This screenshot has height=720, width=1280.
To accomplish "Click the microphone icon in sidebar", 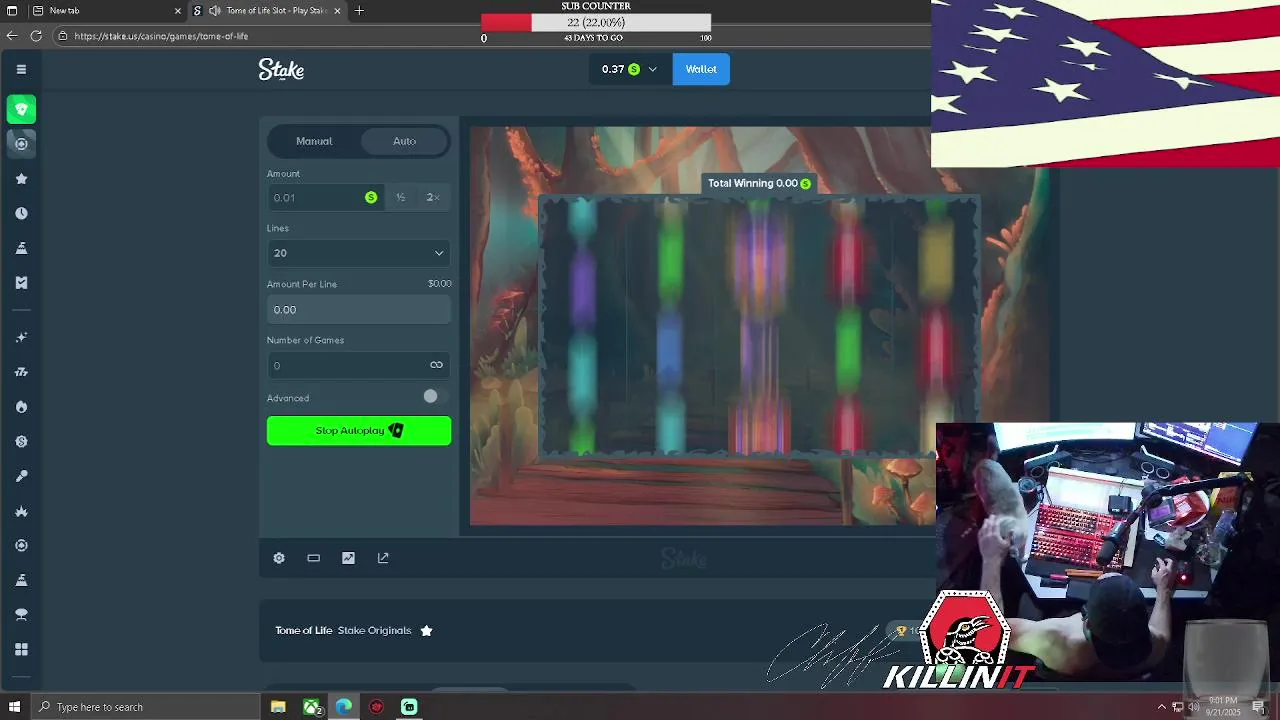I will click(21, 476).
